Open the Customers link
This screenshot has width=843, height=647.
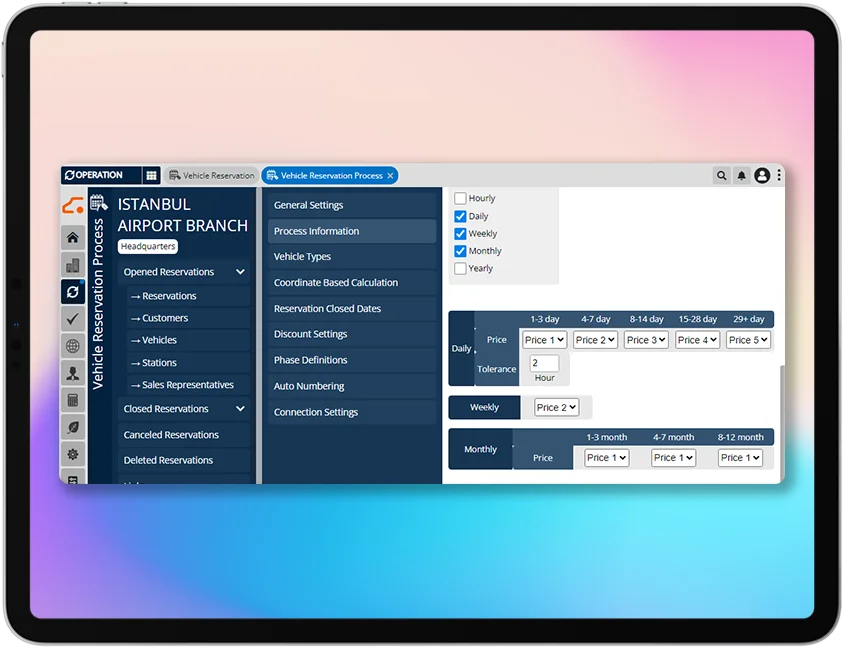coord(165,318)
